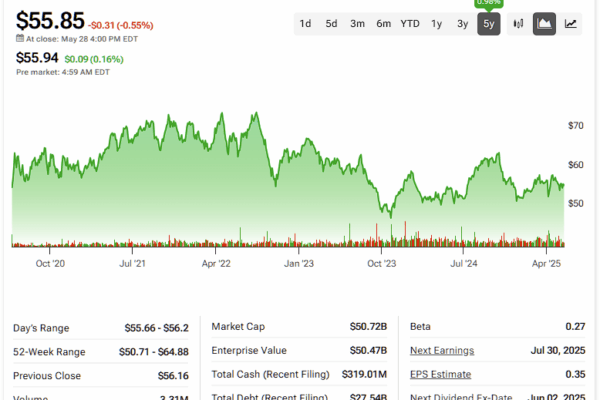Click the Apr '22 axis label

[x=216, y=263]
